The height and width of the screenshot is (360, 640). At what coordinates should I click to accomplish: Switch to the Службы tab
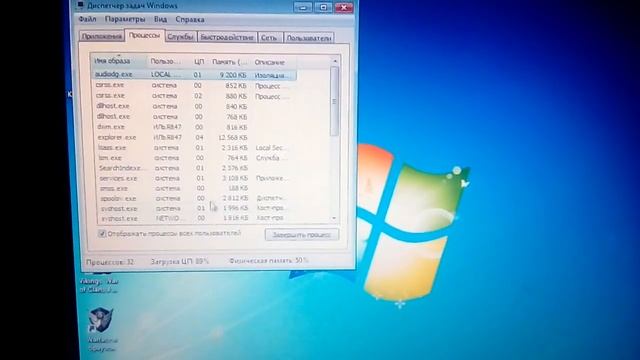(x=180, y=37)
